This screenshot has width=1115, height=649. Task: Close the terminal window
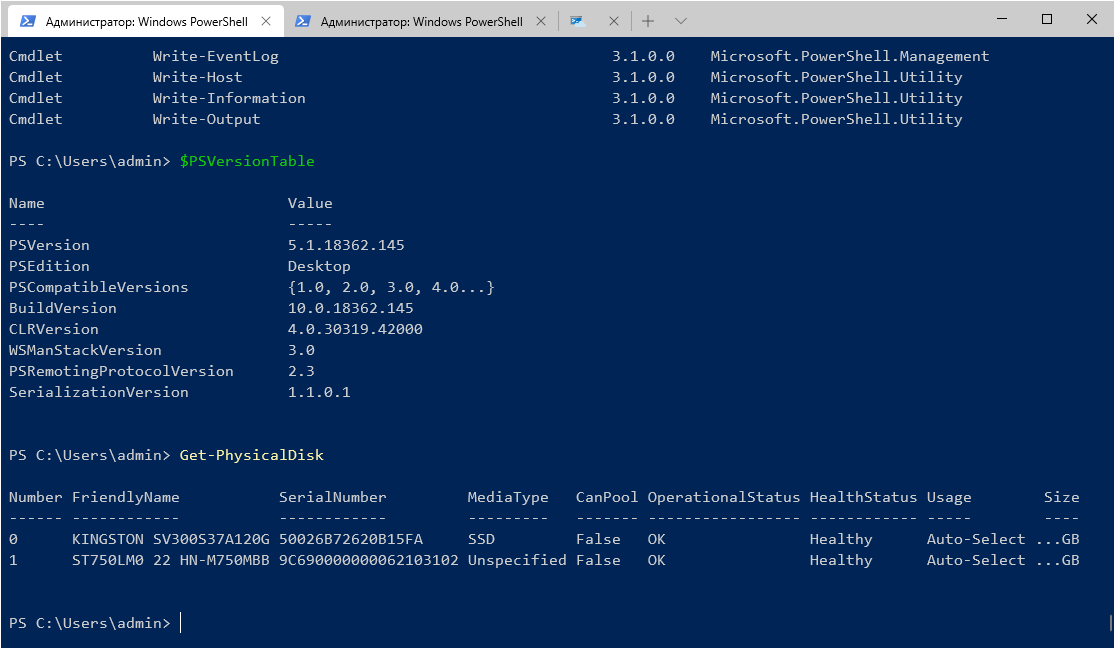[x=1091, y=19]
